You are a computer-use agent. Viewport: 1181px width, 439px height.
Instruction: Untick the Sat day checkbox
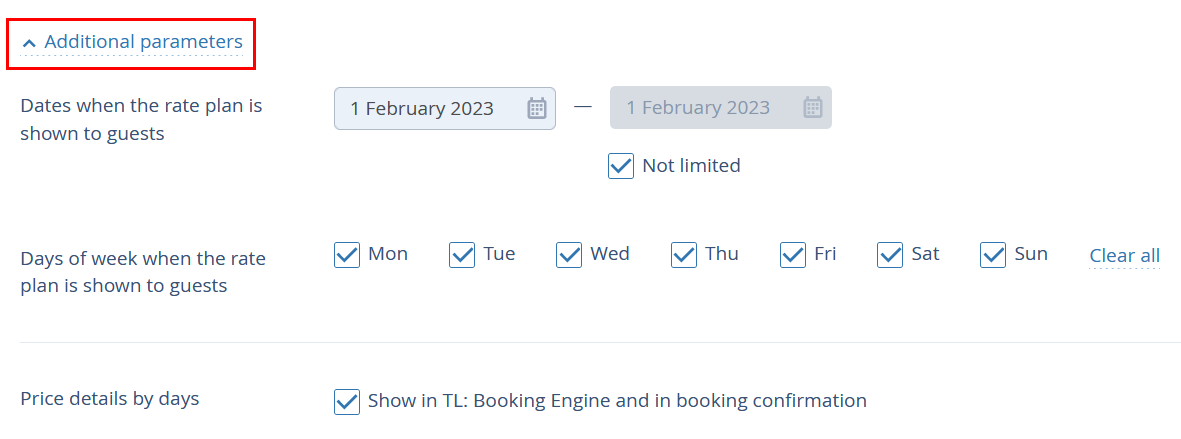(890, 255)
